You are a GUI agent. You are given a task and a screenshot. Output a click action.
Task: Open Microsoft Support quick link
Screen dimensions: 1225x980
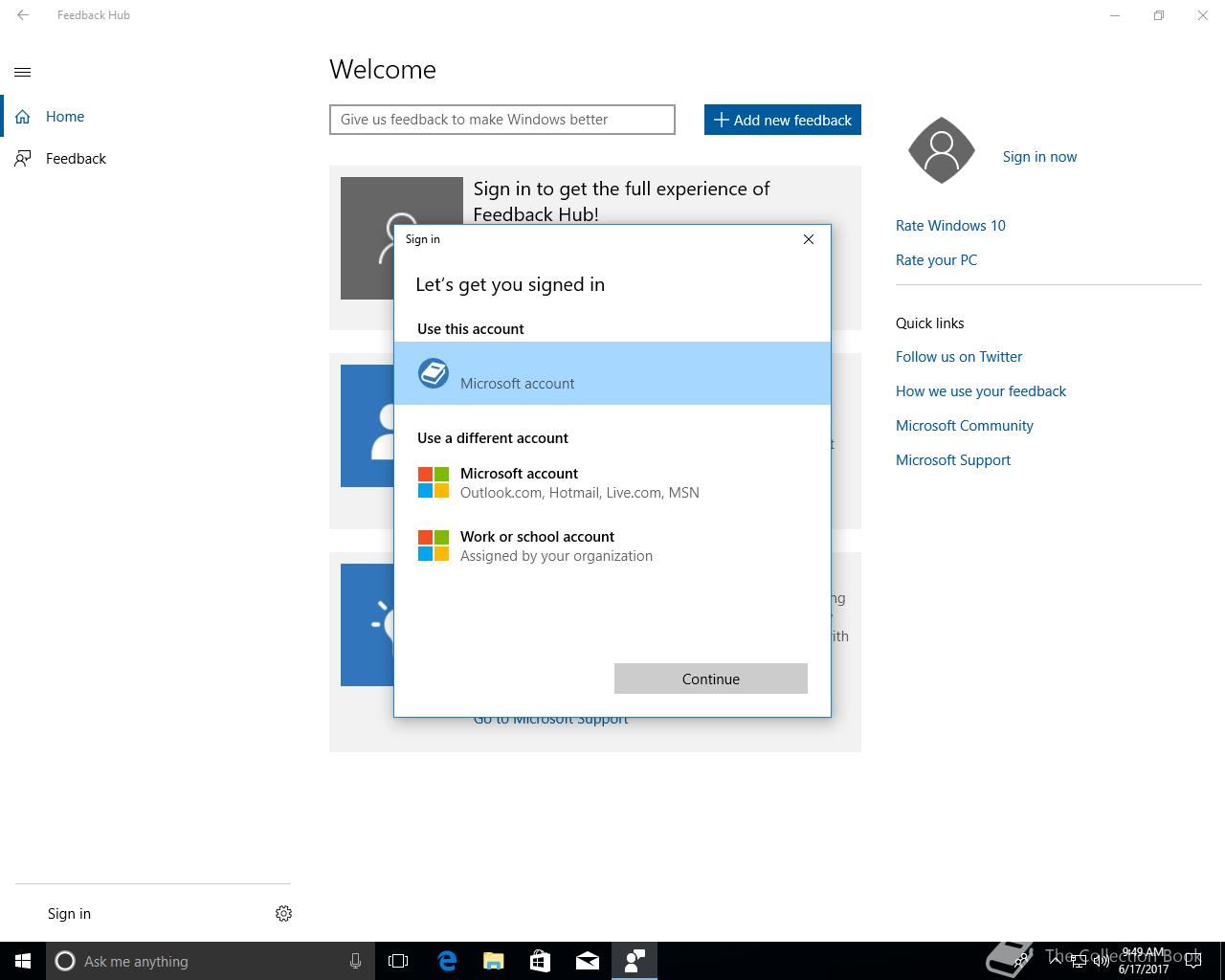click(953, 460)
